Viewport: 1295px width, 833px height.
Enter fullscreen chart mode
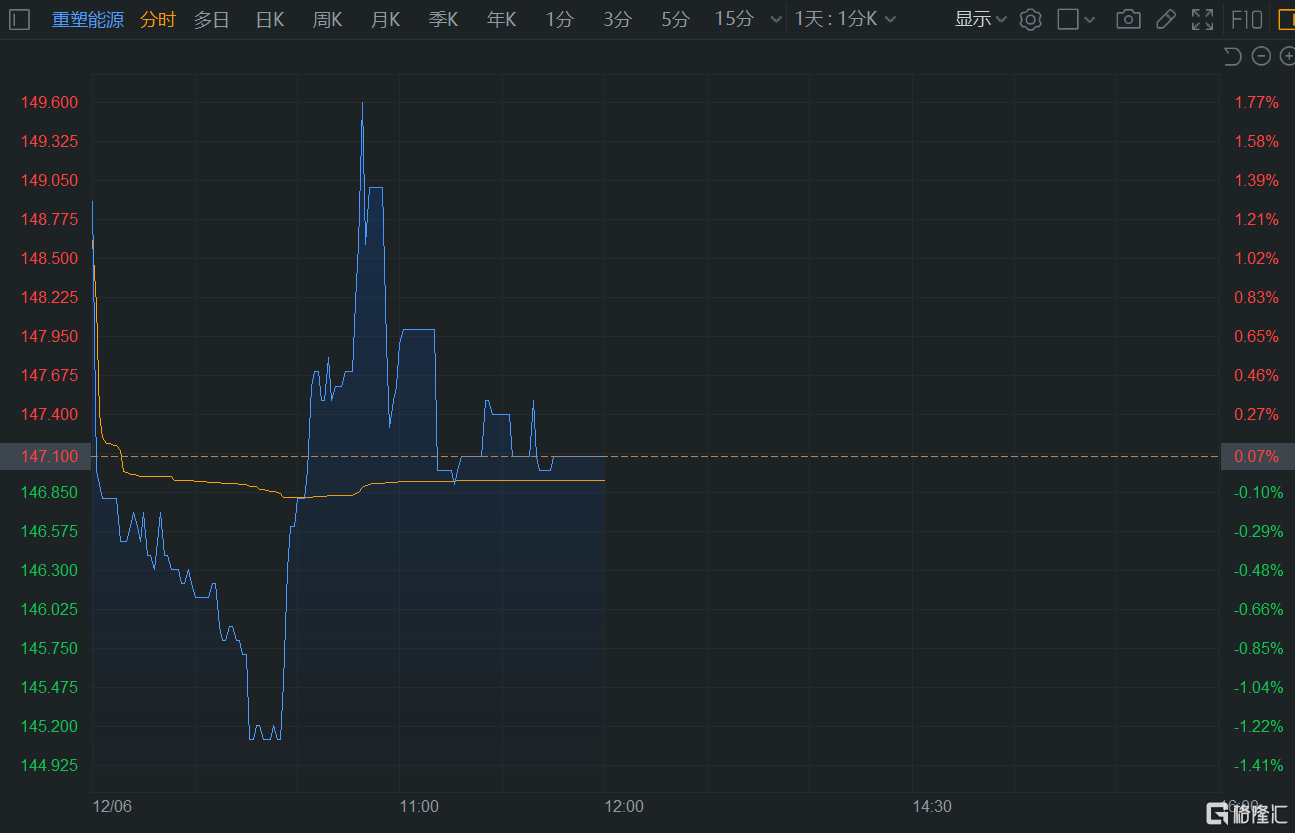(1202, 19)
